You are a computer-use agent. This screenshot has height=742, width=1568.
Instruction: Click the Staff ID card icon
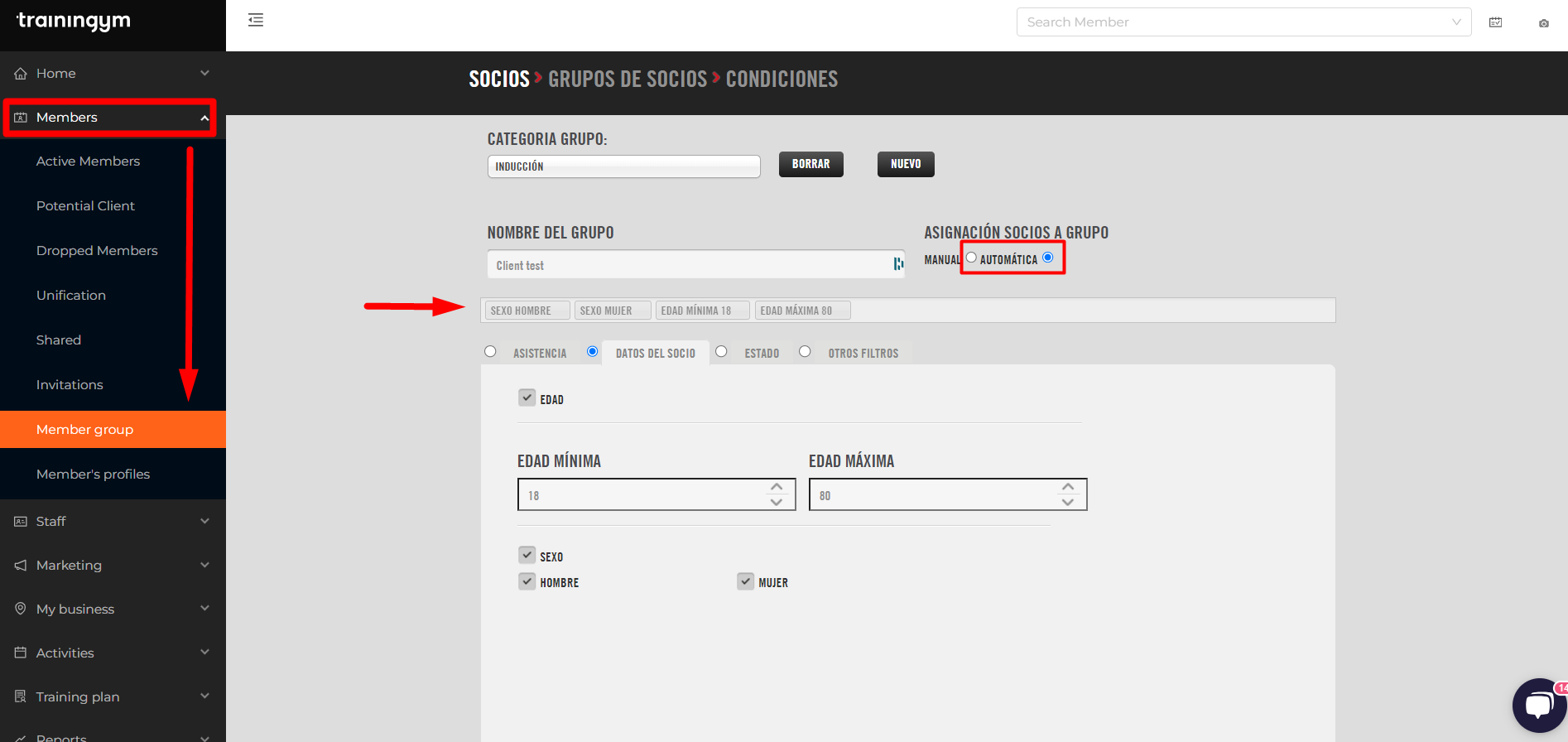click(x=21, y=521)
